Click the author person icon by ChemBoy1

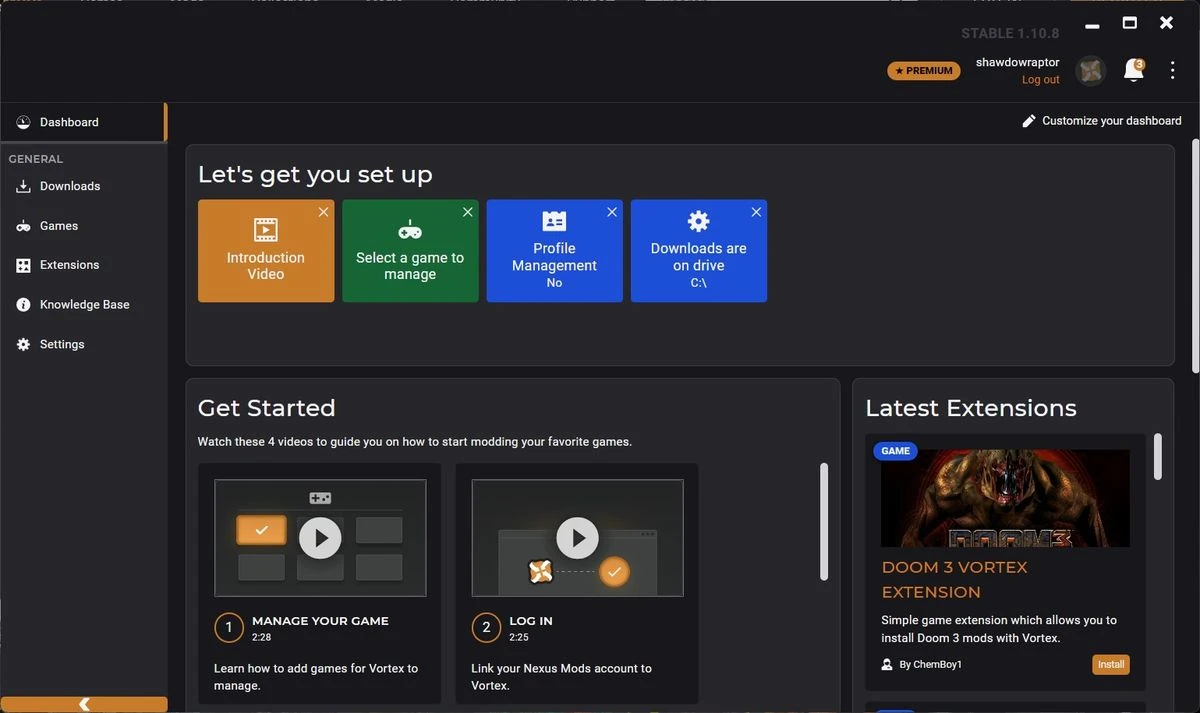[886, 664]
